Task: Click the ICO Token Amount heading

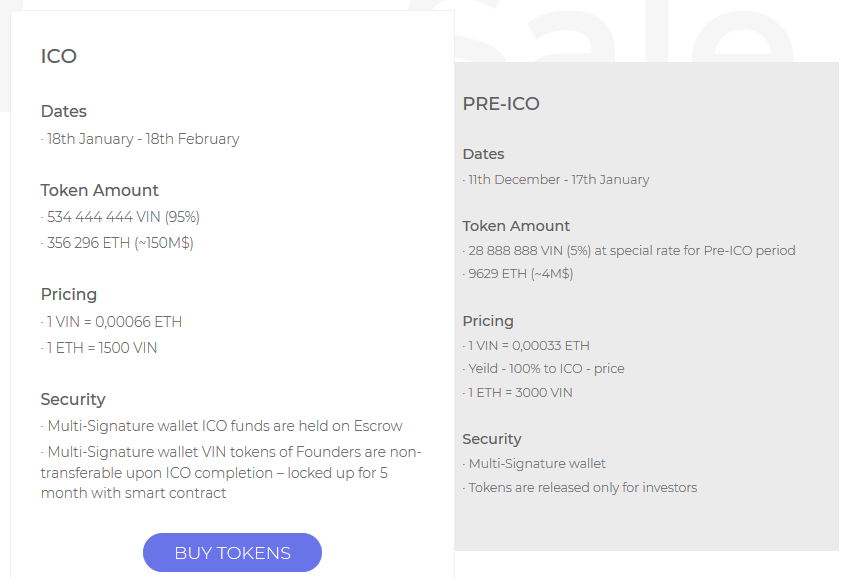Action: click(x=100, y=190)
